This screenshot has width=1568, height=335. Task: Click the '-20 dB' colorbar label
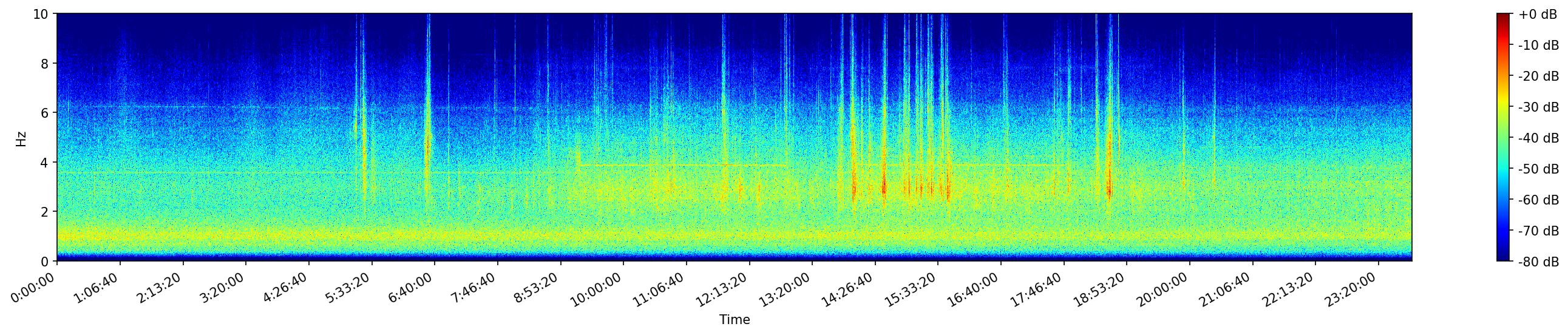coord(1538,76)
